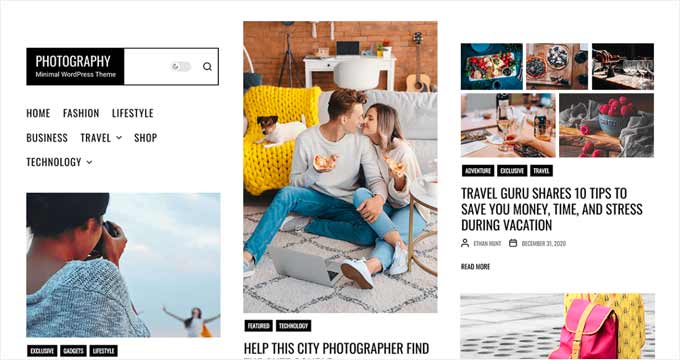
Task: Select the Featured category tag
Action: 258,326
